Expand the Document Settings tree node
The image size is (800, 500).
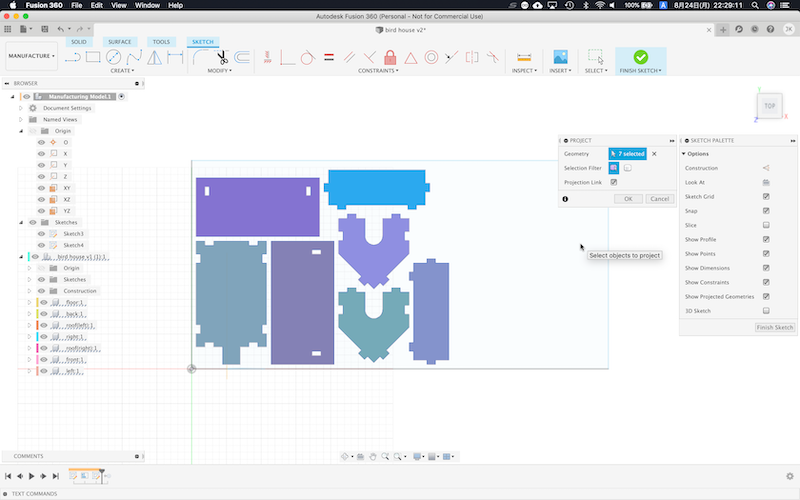[21, 108]
